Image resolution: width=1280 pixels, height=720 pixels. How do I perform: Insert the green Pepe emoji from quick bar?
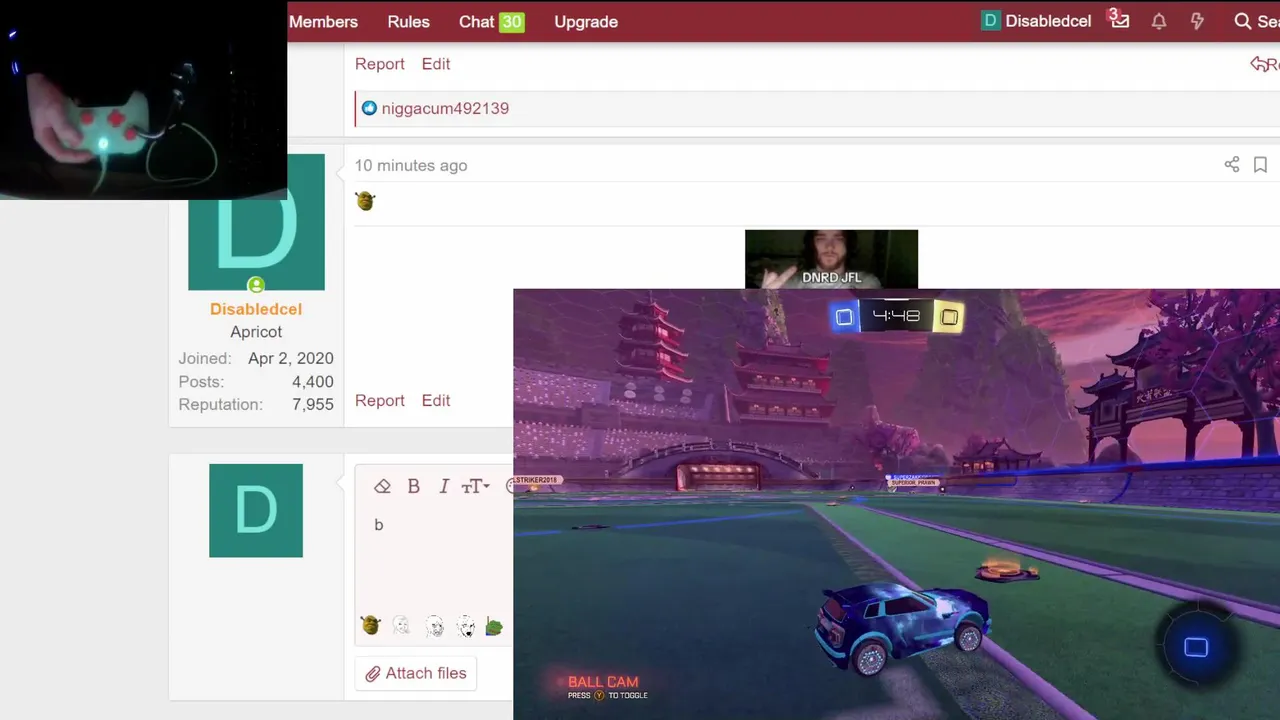point(494,626)
